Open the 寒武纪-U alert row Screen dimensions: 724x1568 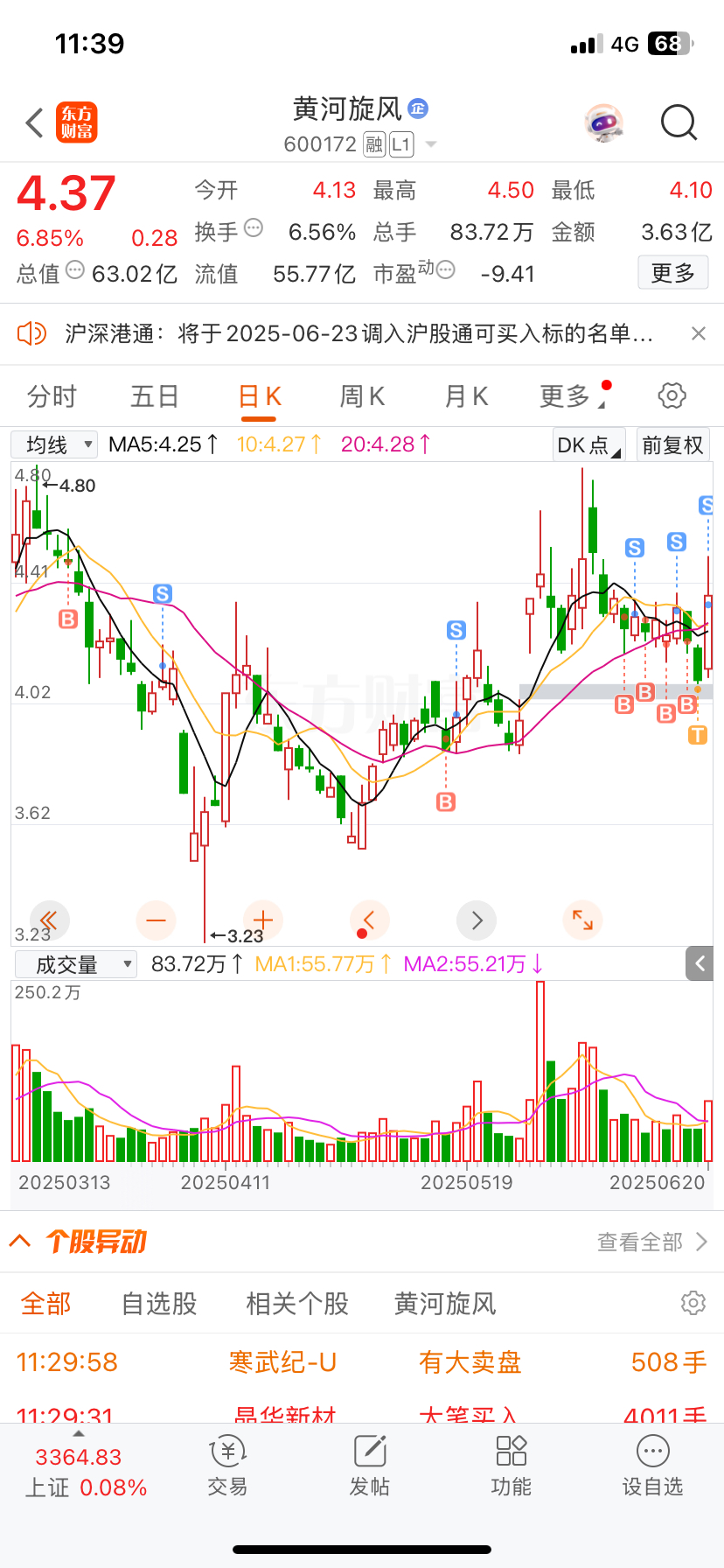coord(362,1362)
